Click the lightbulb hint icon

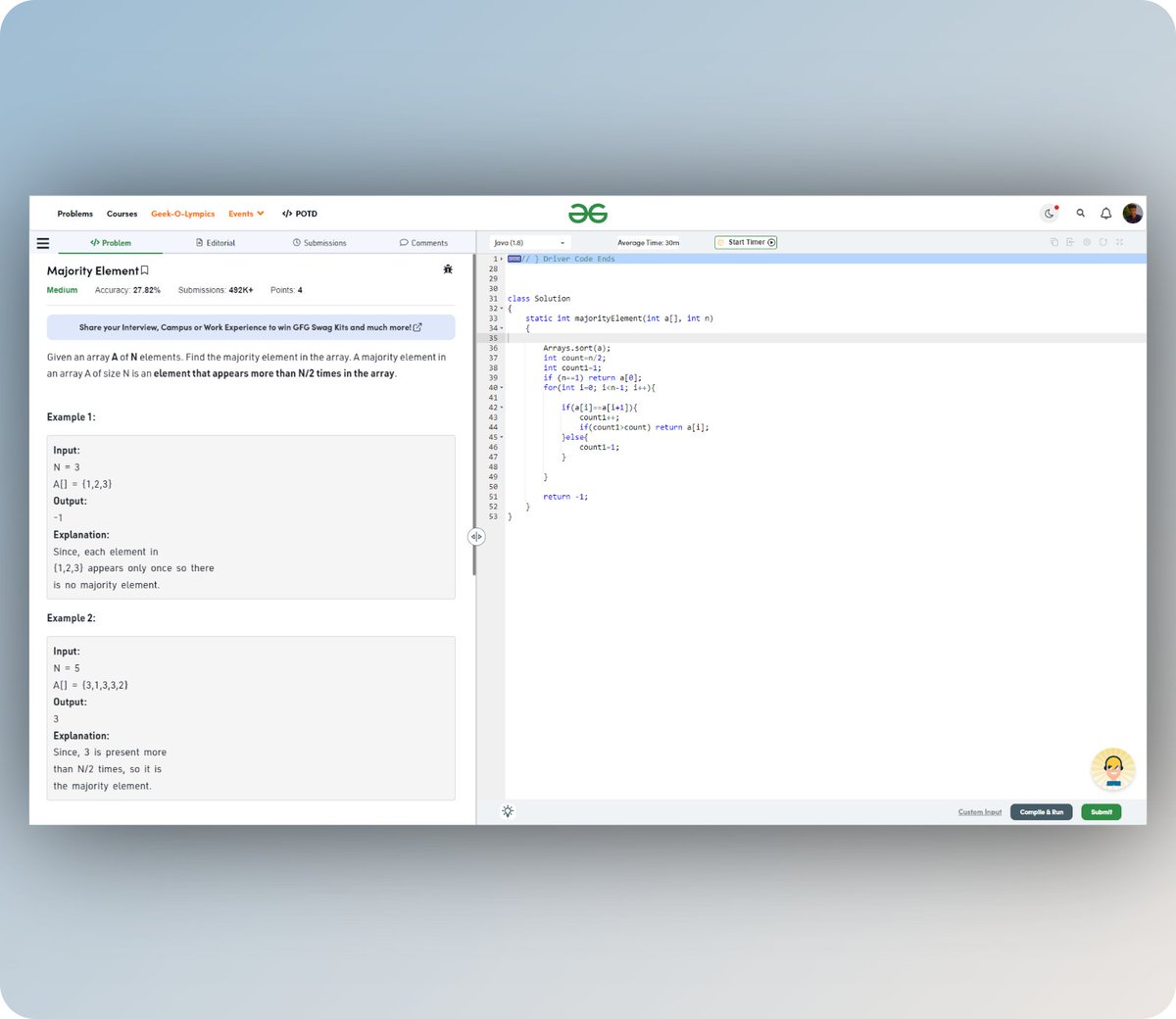point(508,811)
